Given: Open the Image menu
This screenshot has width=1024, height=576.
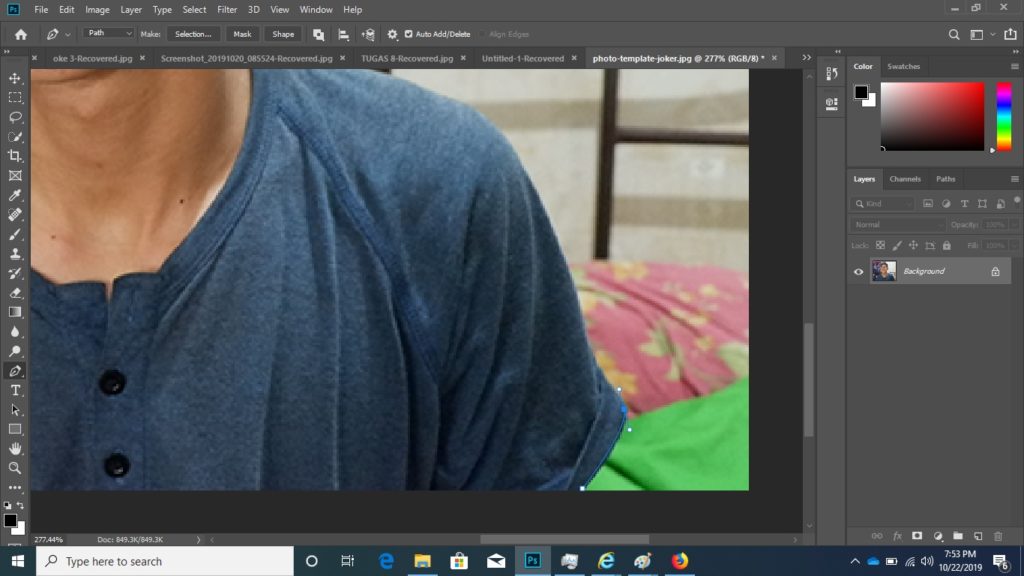Looking at the screenshot, I should pos(97,10).
